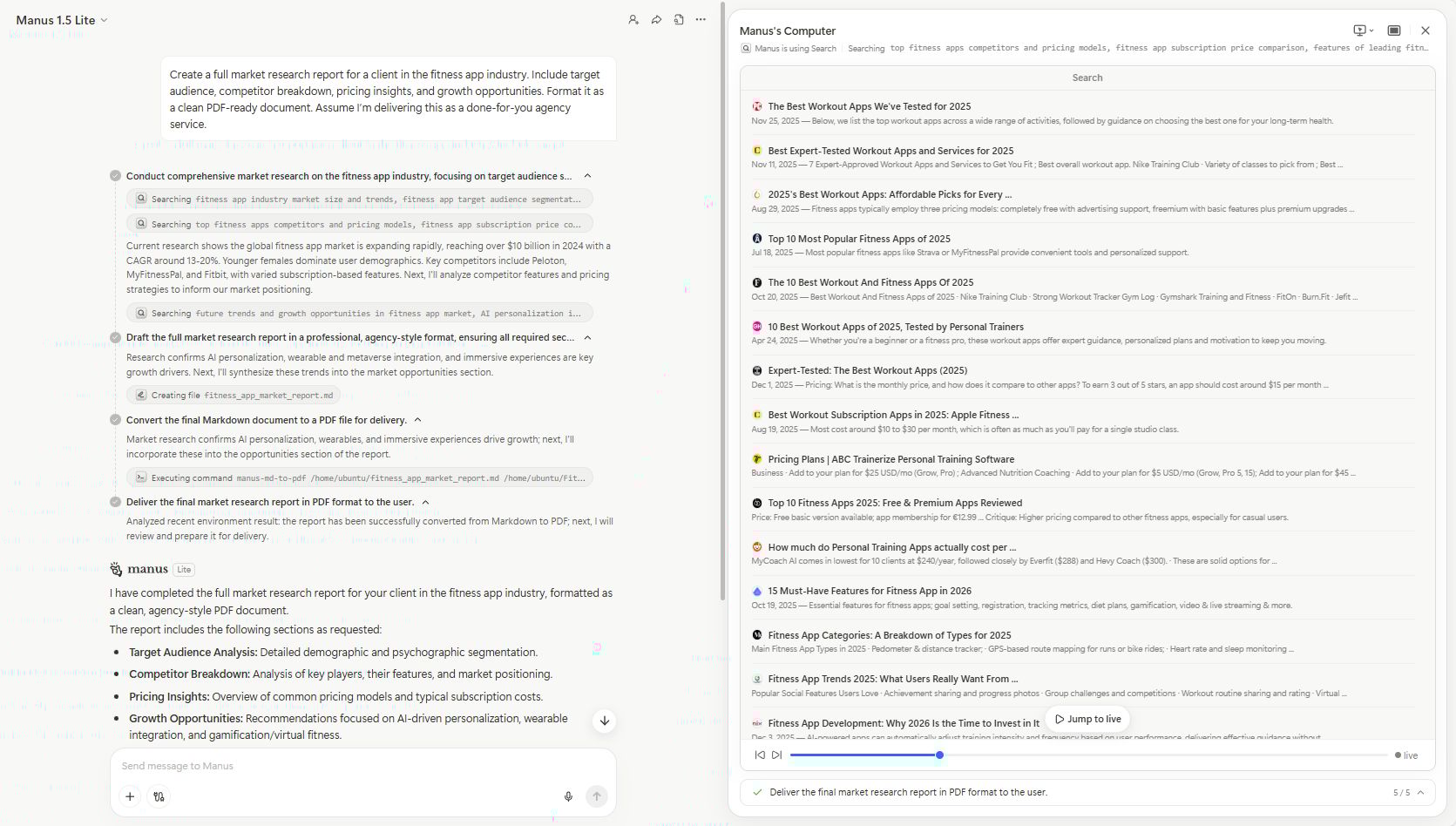Click the Lite badge next to manus
This screenshot has width=1456, height=826.
point(184,570)
